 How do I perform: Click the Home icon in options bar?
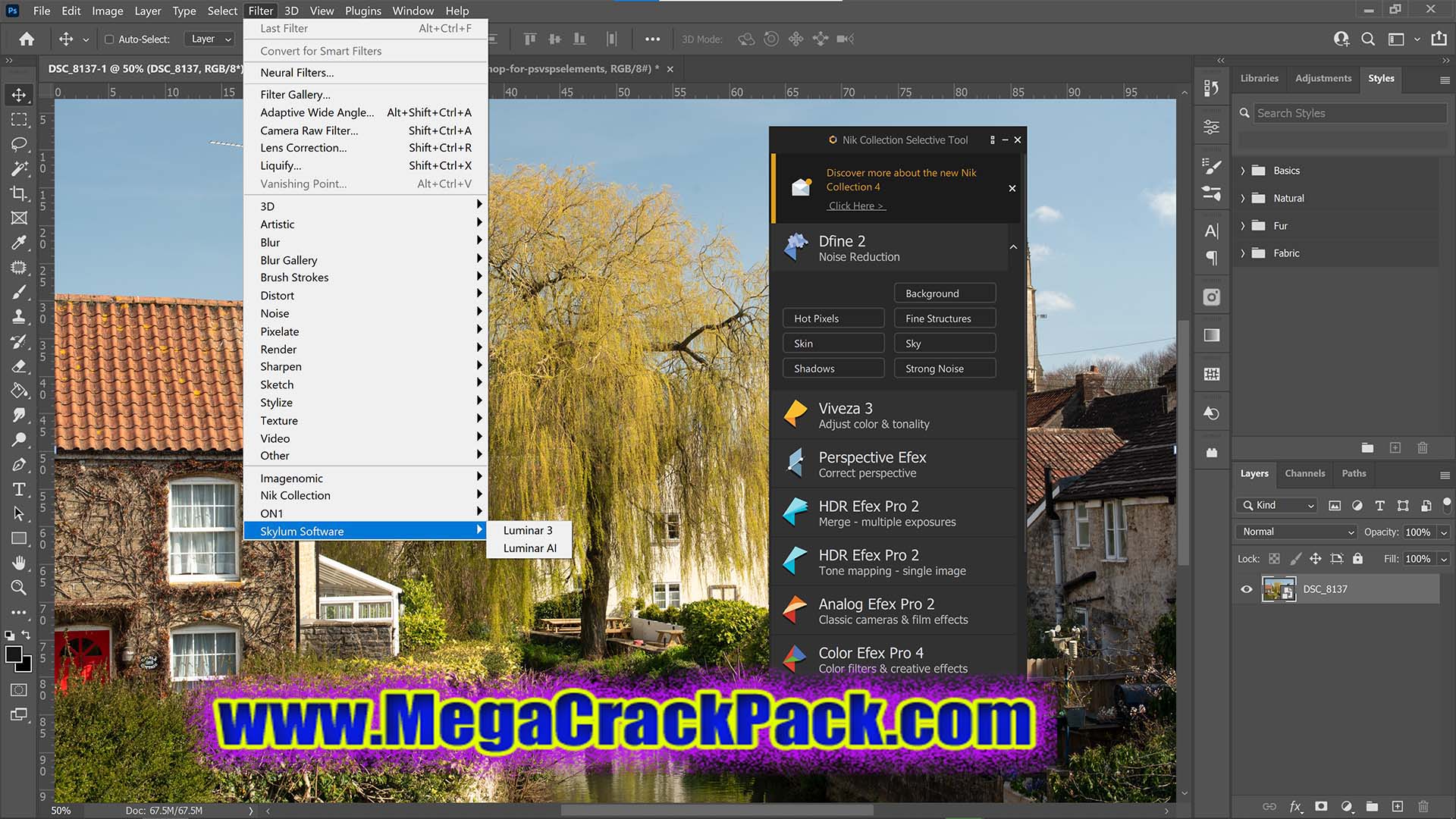[27, 39]
